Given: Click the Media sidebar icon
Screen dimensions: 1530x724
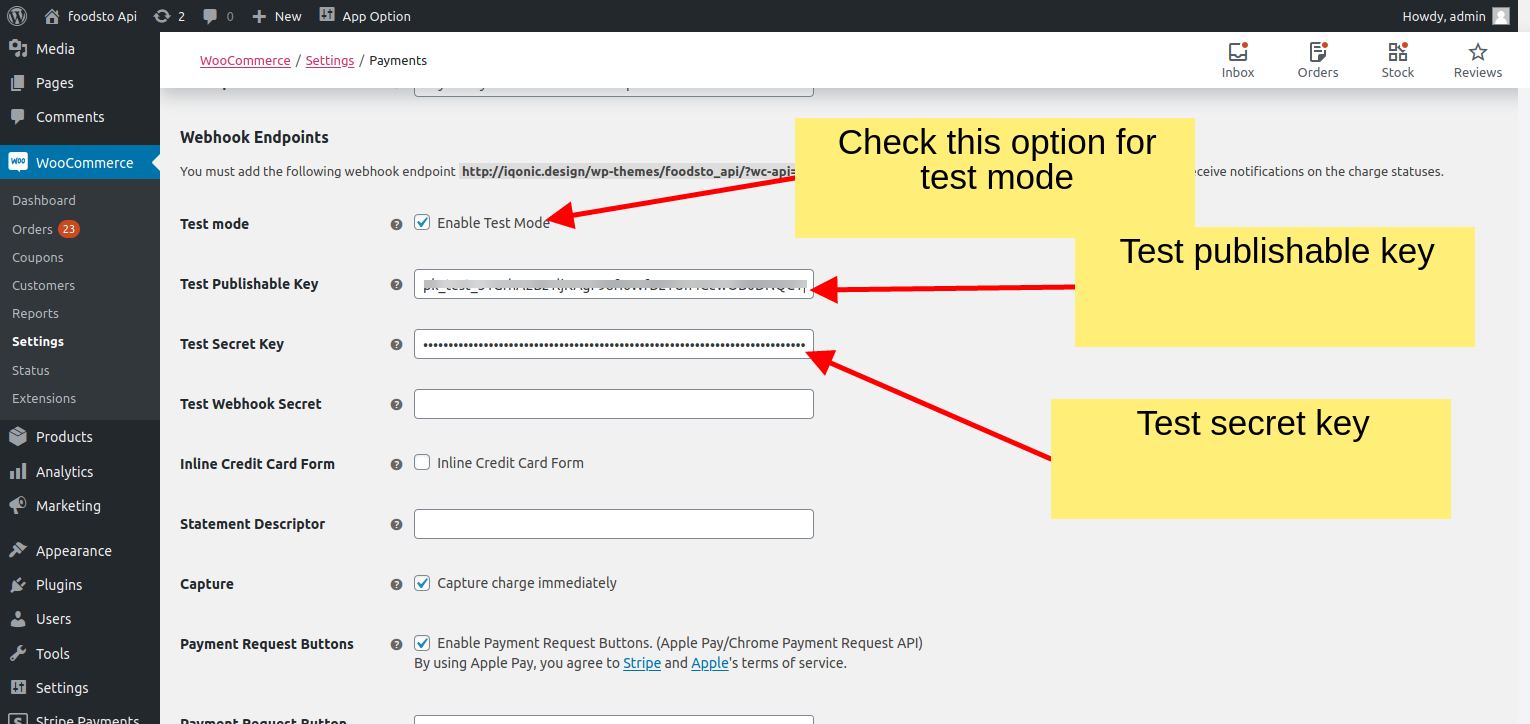Looking at the screenshot, I should tap(18, 48).
